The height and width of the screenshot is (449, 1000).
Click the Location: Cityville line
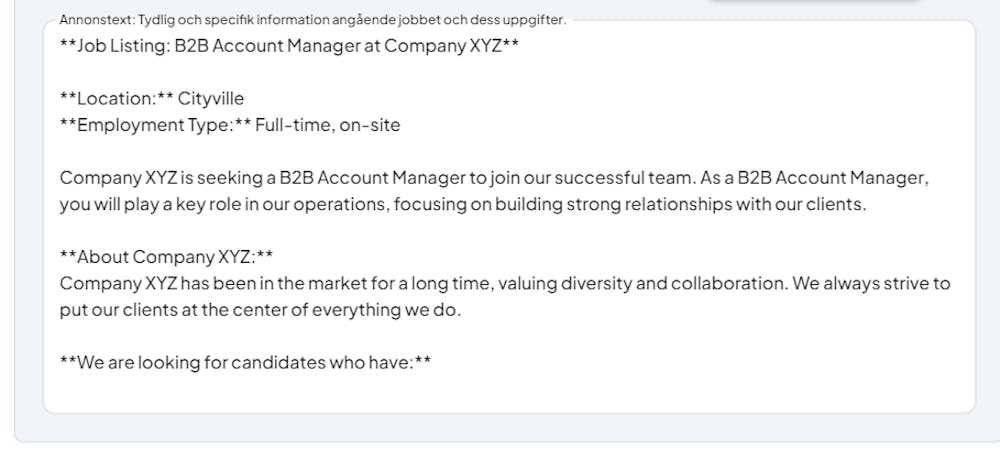coord(152,99)
